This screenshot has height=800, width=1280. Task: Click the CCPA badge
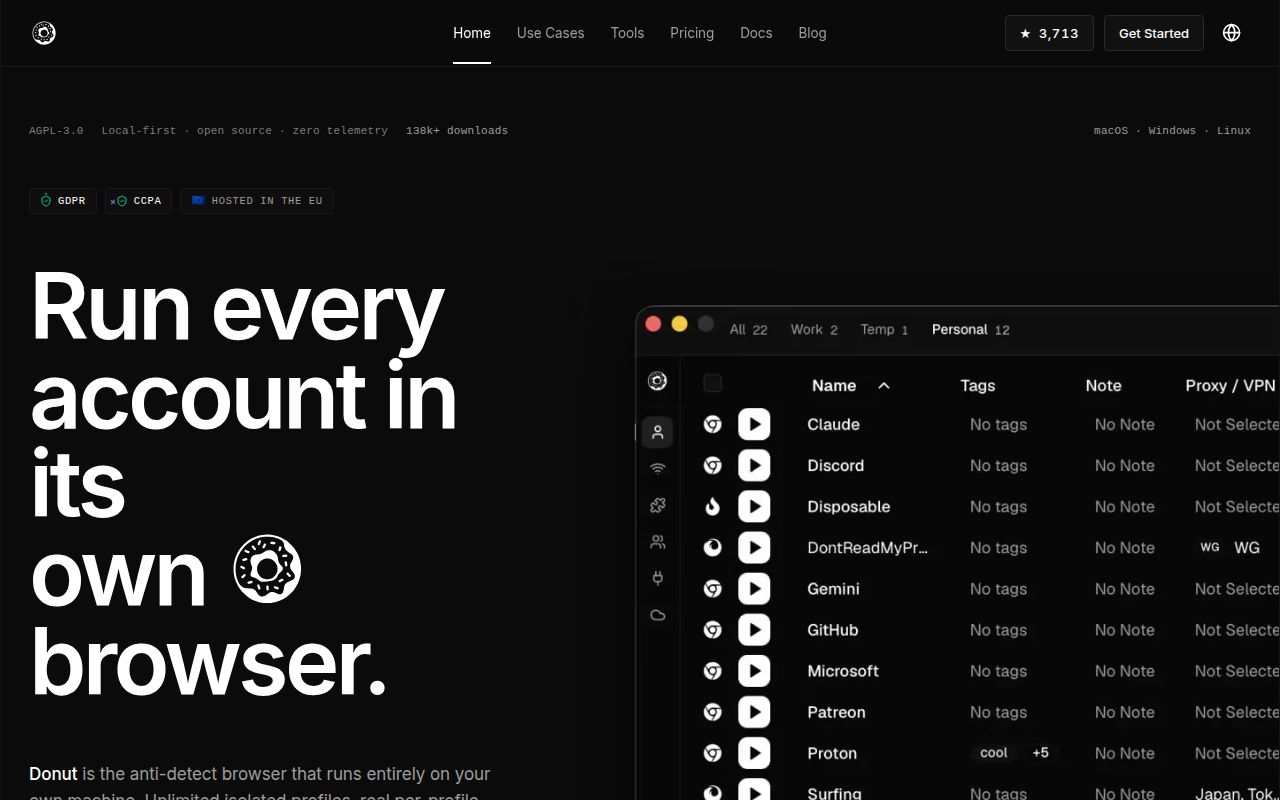click(138, 201)
